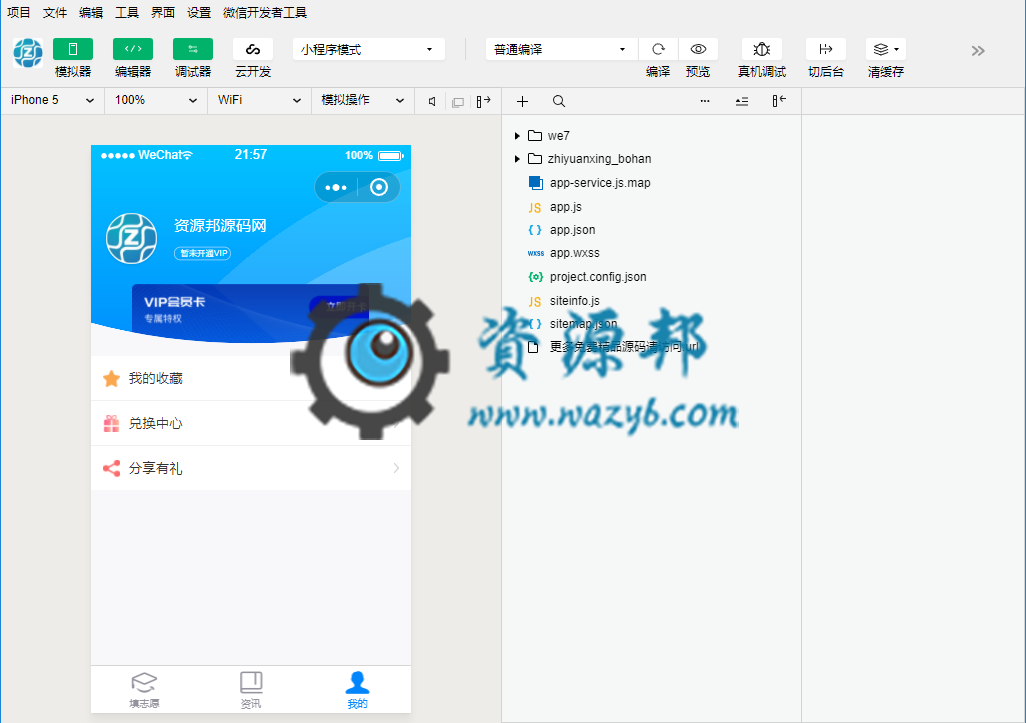This screenshot has width=1026, height=723.
Task: Toggle the 调试器 debugger panel button
Action: click(193, 49)
